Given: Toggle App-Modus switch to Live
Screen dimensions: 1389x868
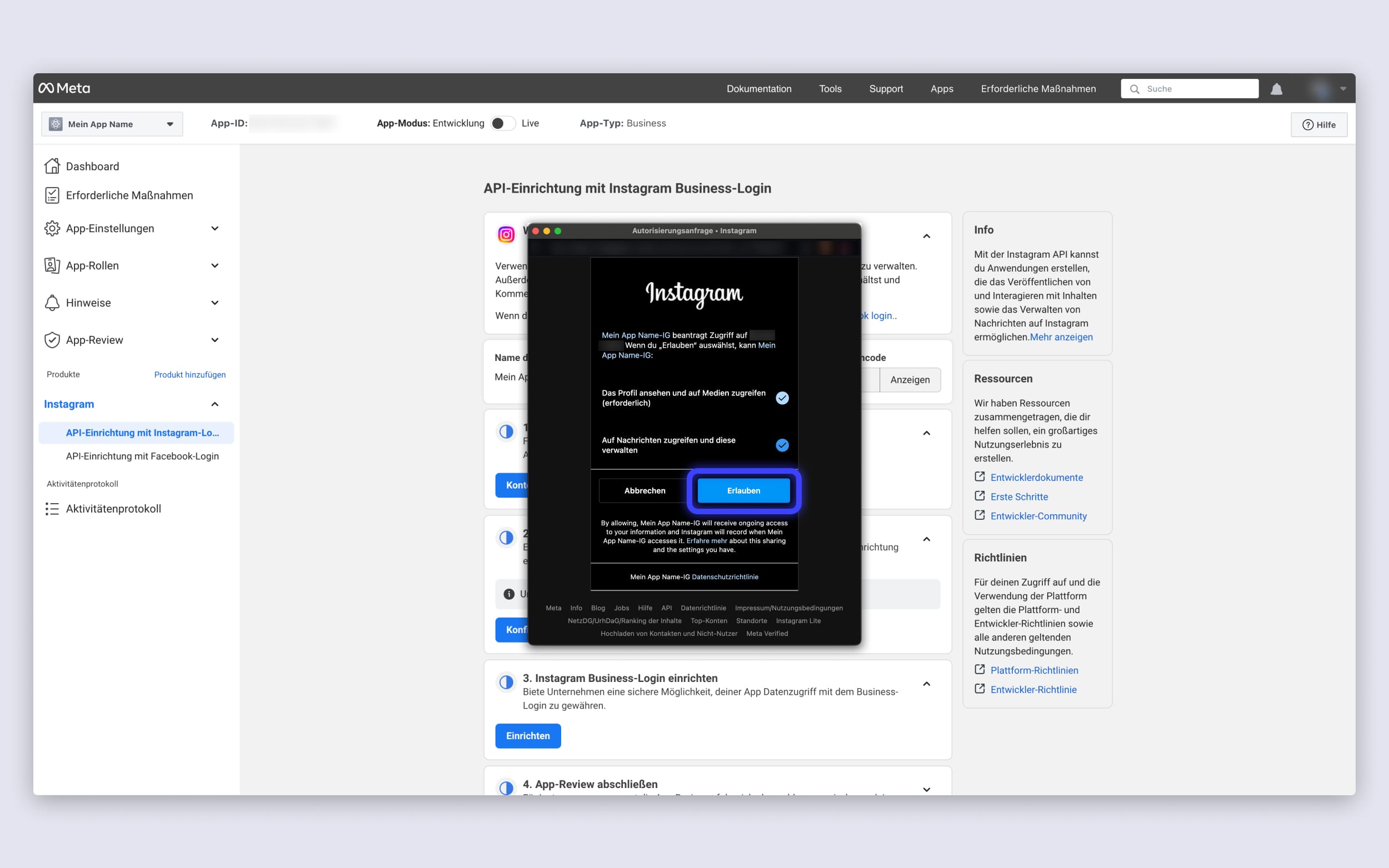Looking at the screenshot, I should 503,123.
